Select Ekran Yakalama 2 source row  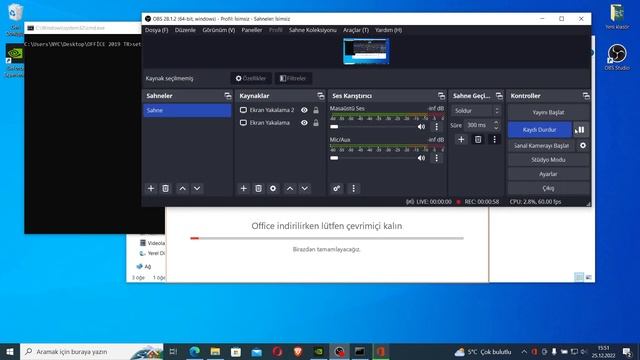(279, 110)
